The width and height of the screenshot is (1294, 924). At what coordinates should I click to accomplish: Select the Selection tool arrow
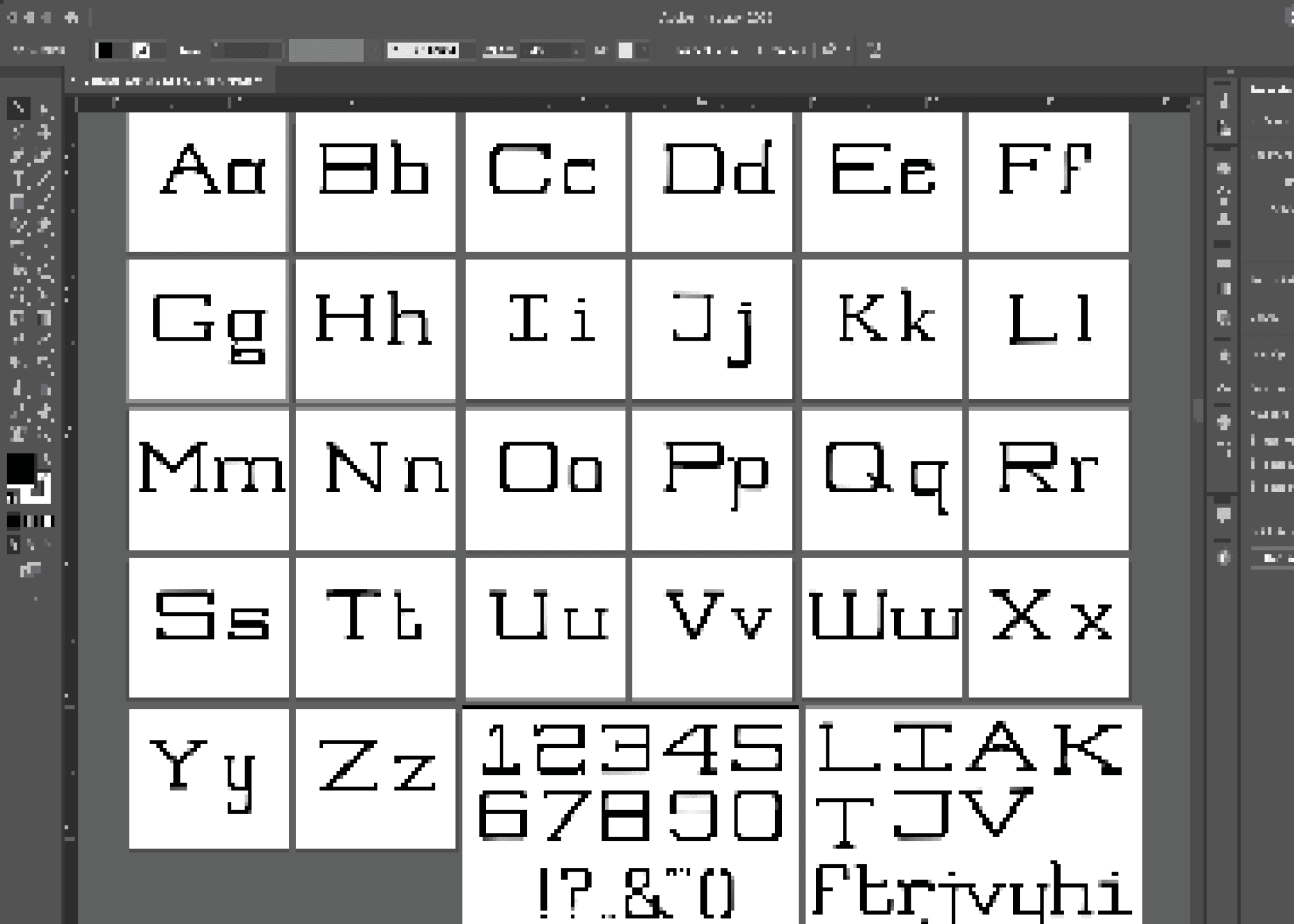pos(18,108)
